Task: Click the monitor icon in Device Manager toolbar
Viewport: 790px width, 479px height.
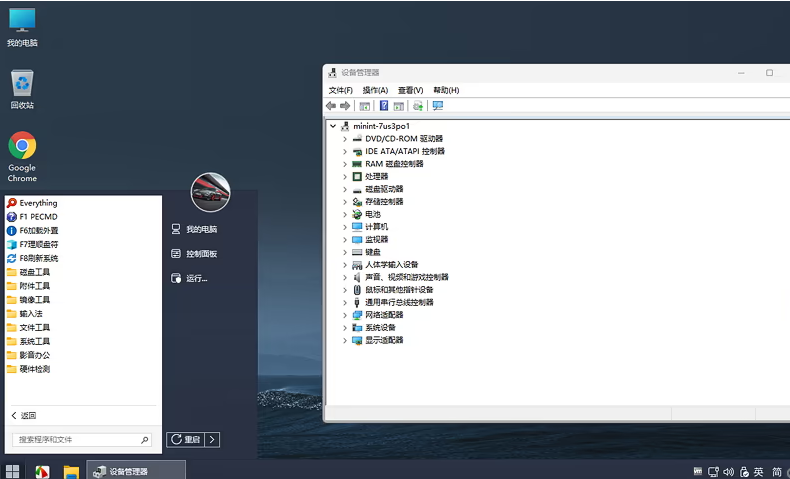Action: click(x=438, y=106)
